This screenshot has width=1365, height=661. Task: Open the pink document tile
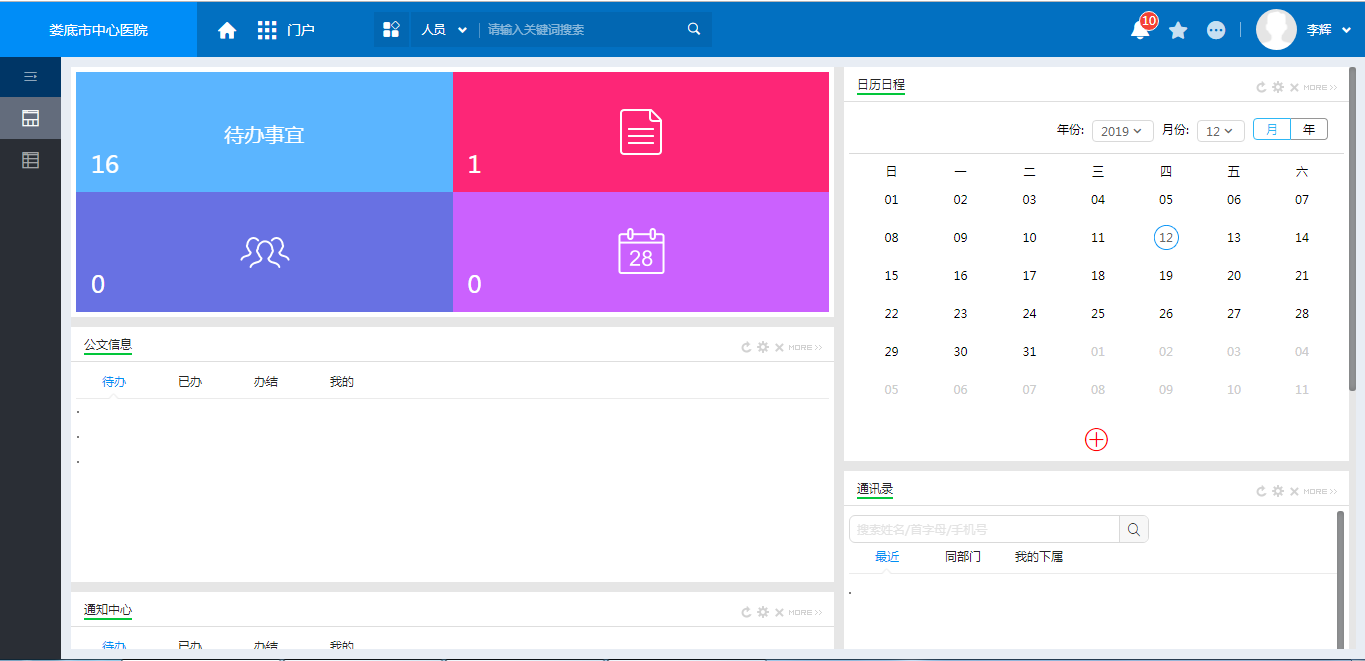click(x=641, y=132)
